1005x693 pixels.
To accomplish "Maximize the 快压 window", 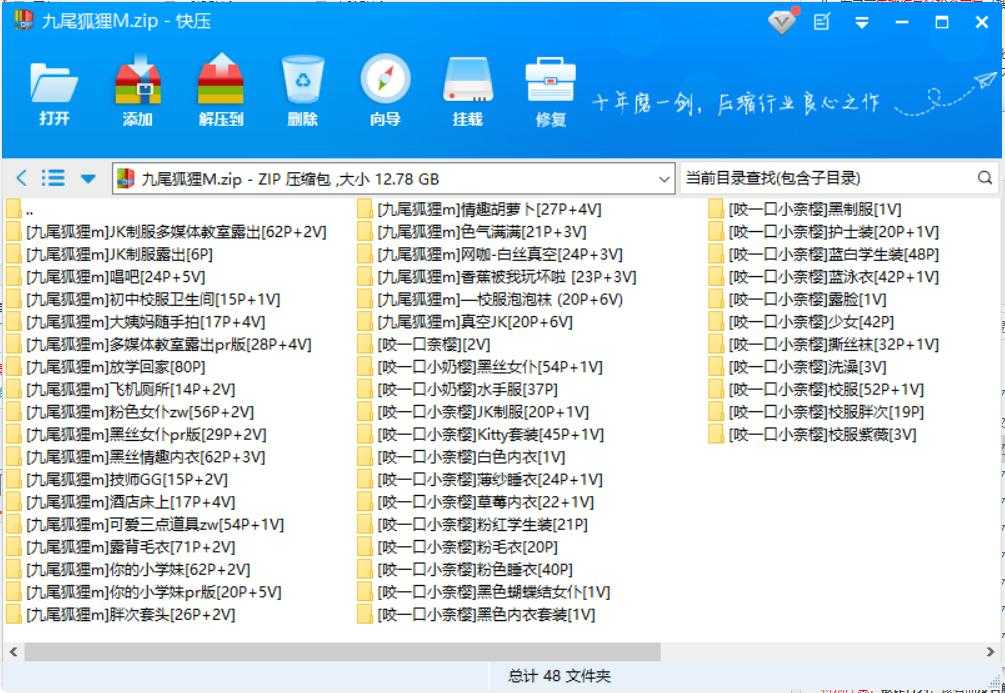I will 942,22.
